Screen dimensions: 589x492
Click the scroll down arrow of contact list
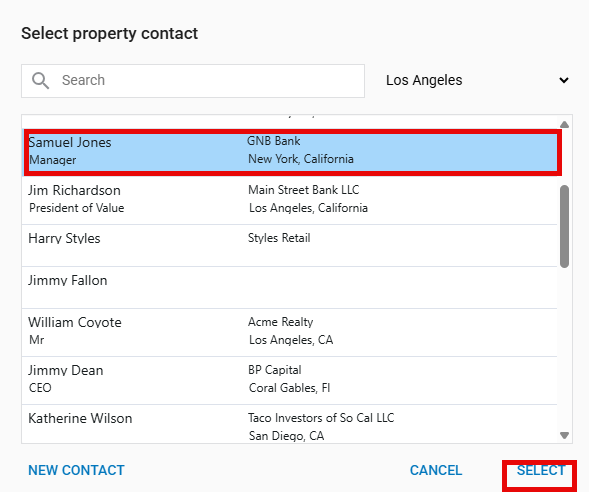pyautogui.click(x=564, y=435)
